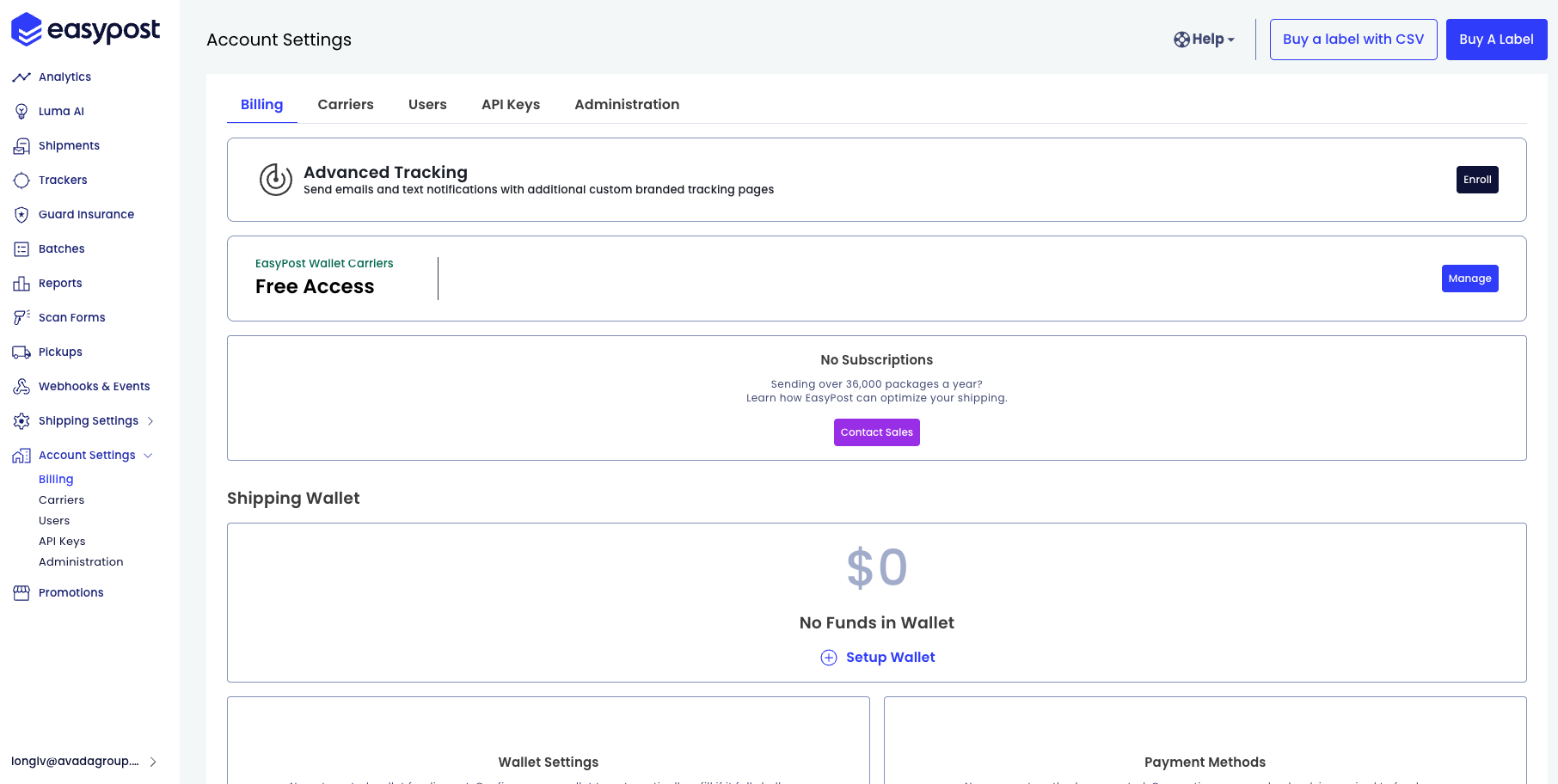Click the Setup Wallet link
Viewport: 1558px width, 784px height.
[x=890, y=658]
